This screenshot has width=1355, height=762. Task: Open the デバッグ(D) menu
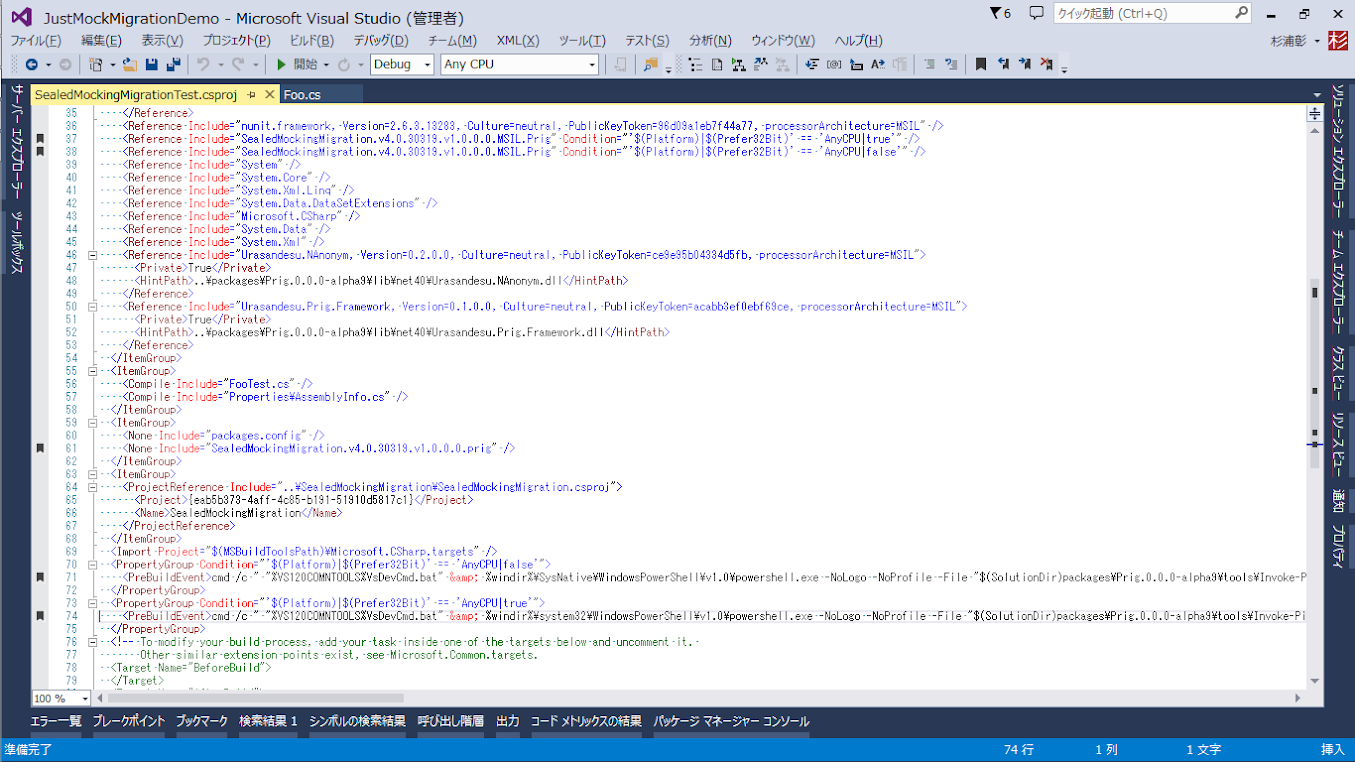380,41
